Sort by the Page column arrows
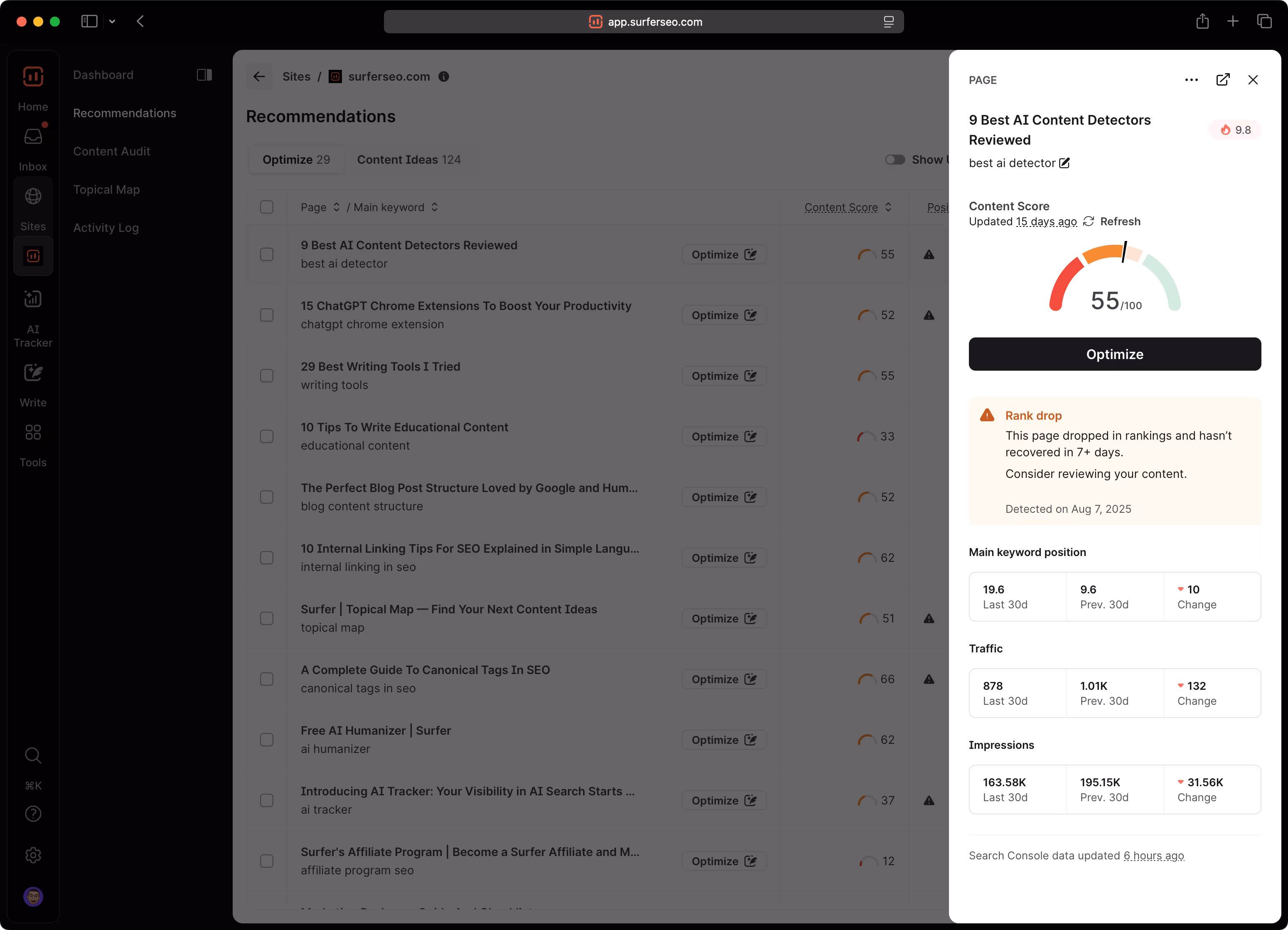Image resolution: width=1288 pixels, height=930 pixels. pyautogui.click(x=336, y=207)
